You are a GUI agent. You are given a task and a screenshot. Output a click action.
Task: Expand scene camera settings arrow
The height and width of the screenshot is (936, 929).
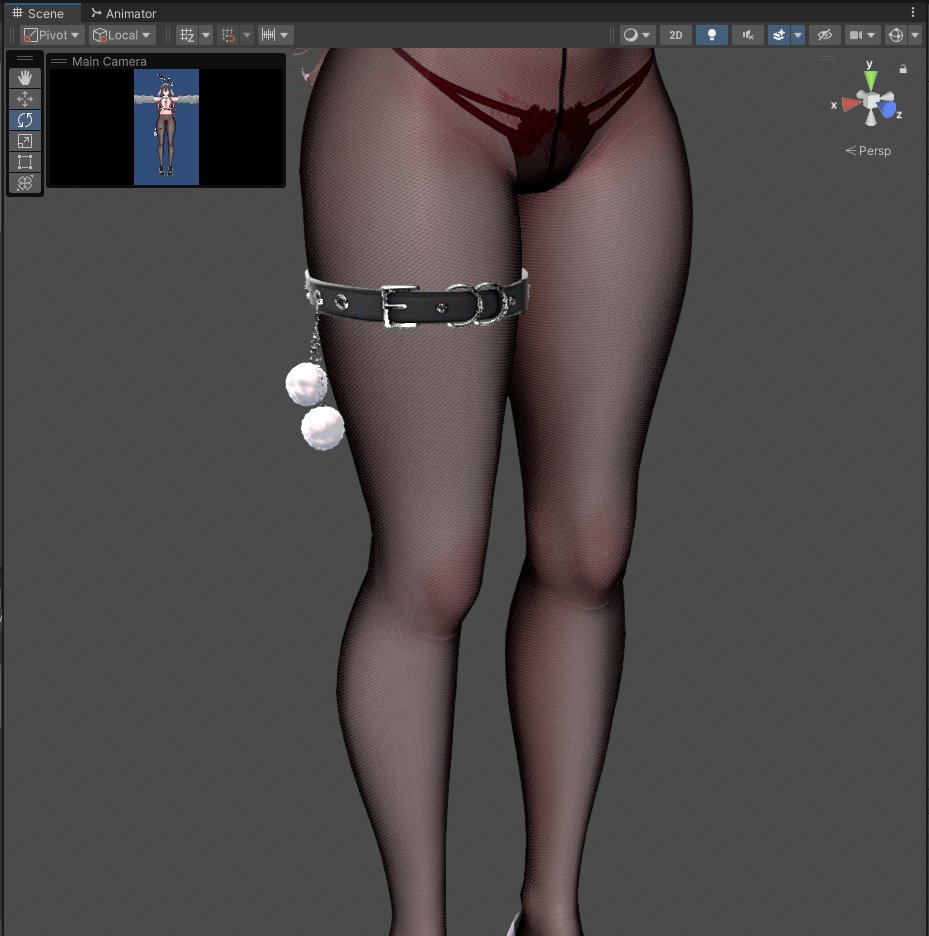[872, 35]
